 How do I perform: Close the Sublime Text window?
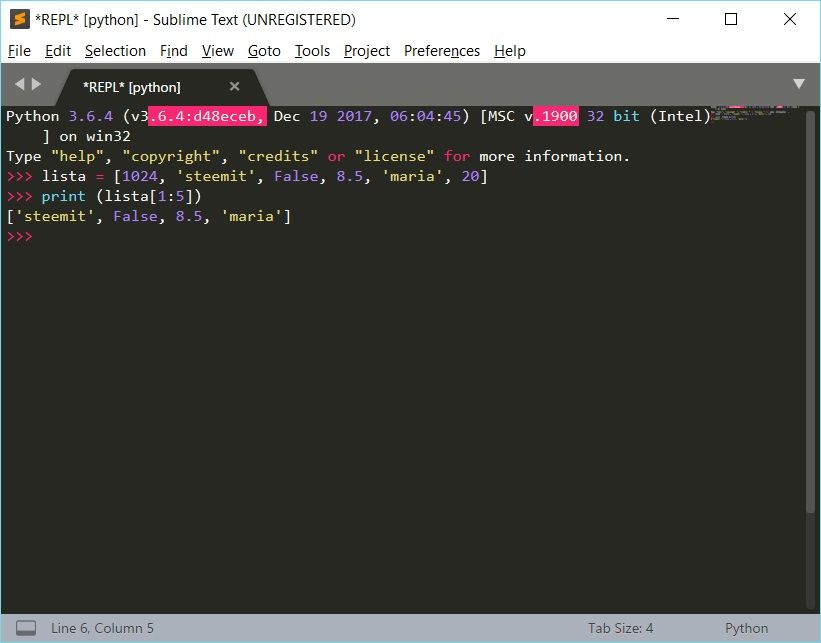[790, 19]
